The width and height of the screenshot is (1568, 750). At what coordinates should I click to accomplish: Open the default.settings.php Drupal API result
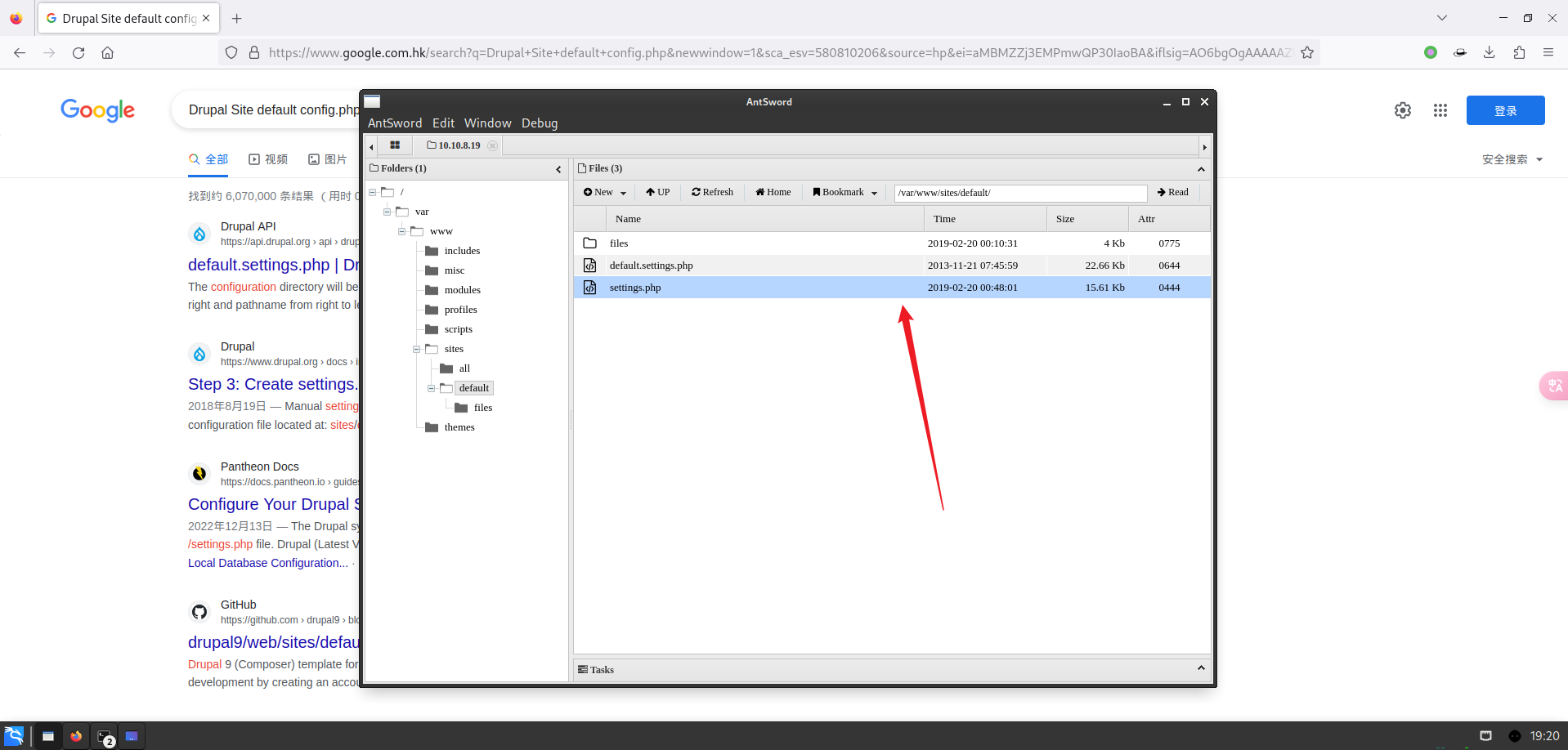pyautogui.click(x=273, y=265)
